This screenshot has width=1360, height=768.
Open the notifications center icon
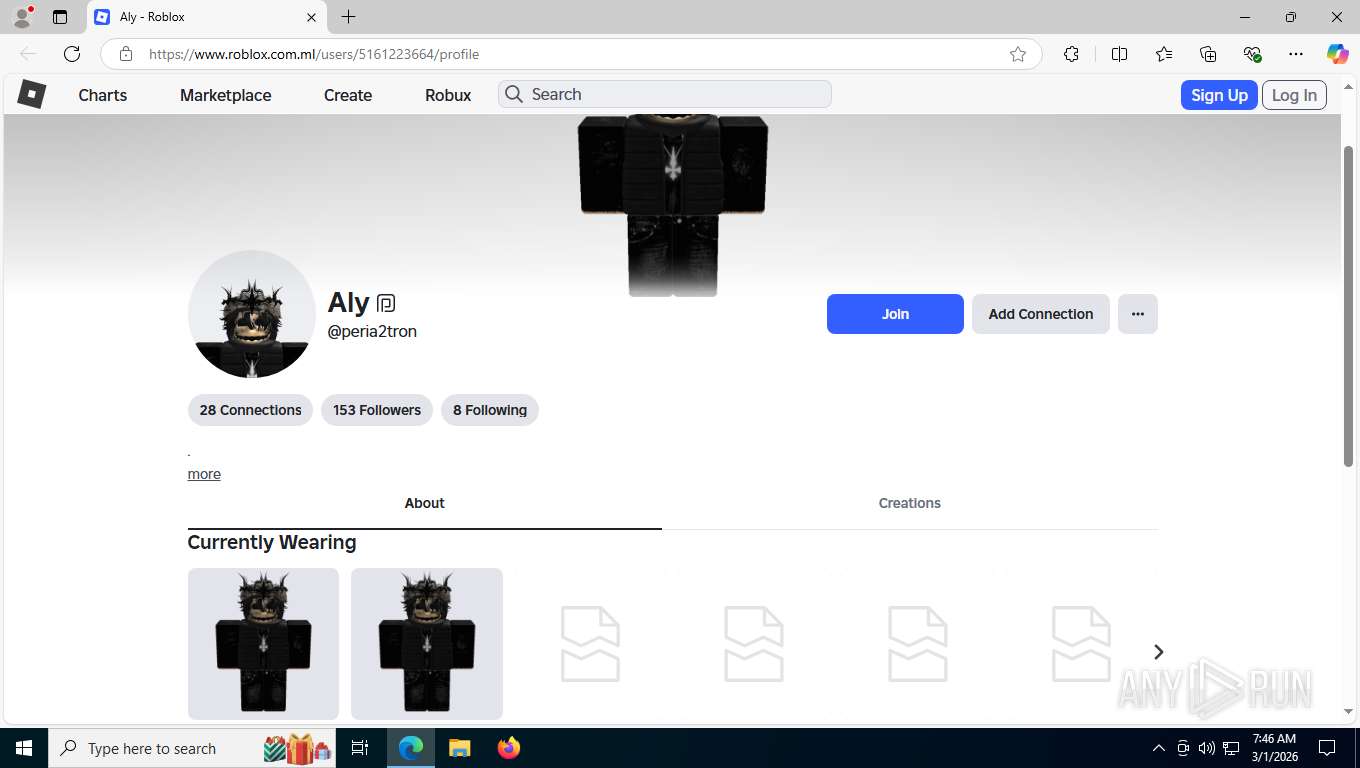click(x=1327, y=748)
